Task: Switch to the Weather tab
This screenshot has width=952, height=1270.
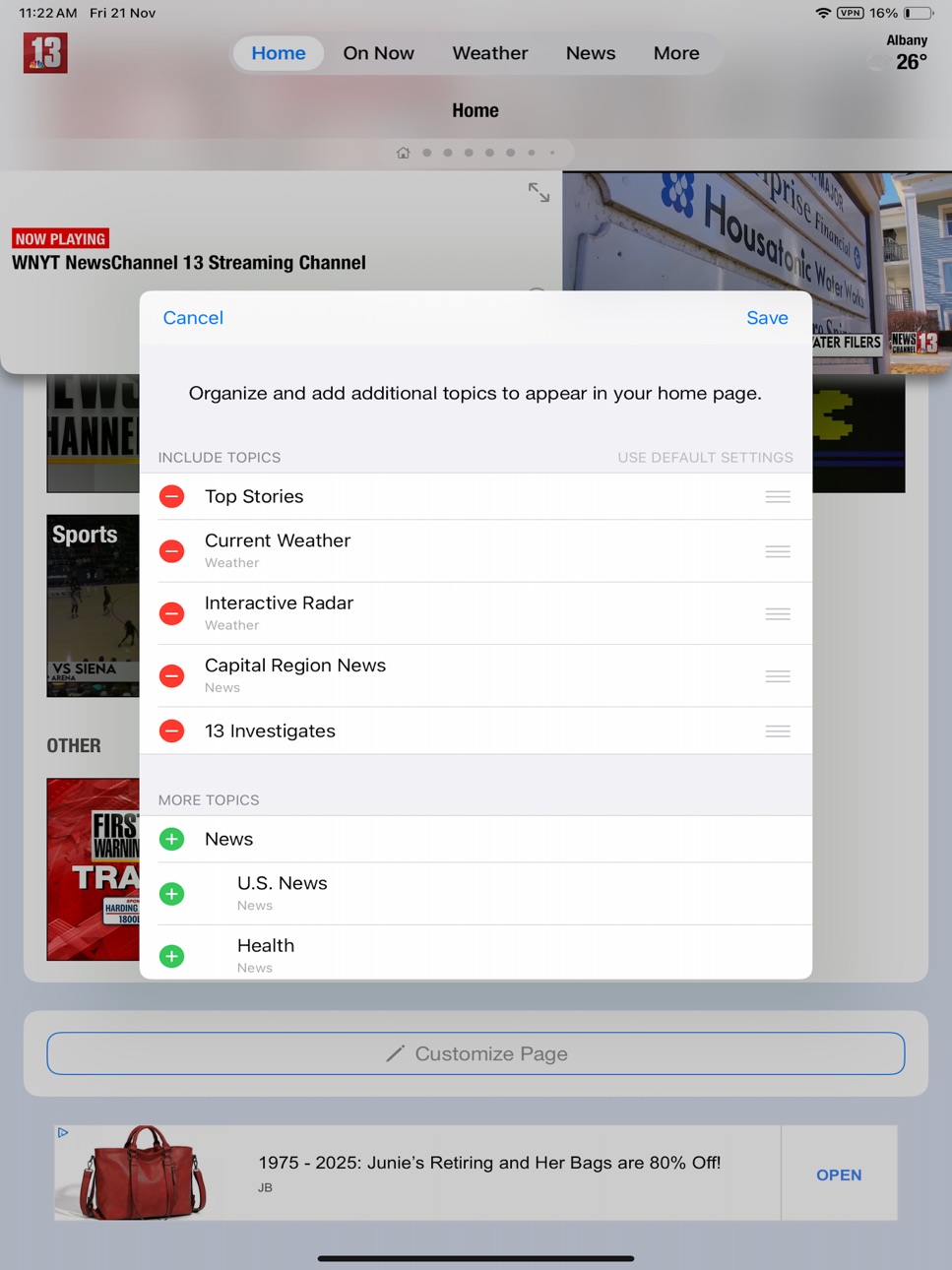Action: (490, 53)
